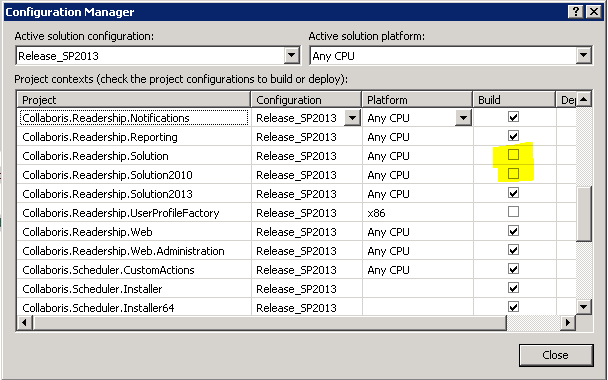The image size is (608, 380).
Task: Check Build for Collaboris.Readership.UserProfileFactory
Action: pos(513,212)
